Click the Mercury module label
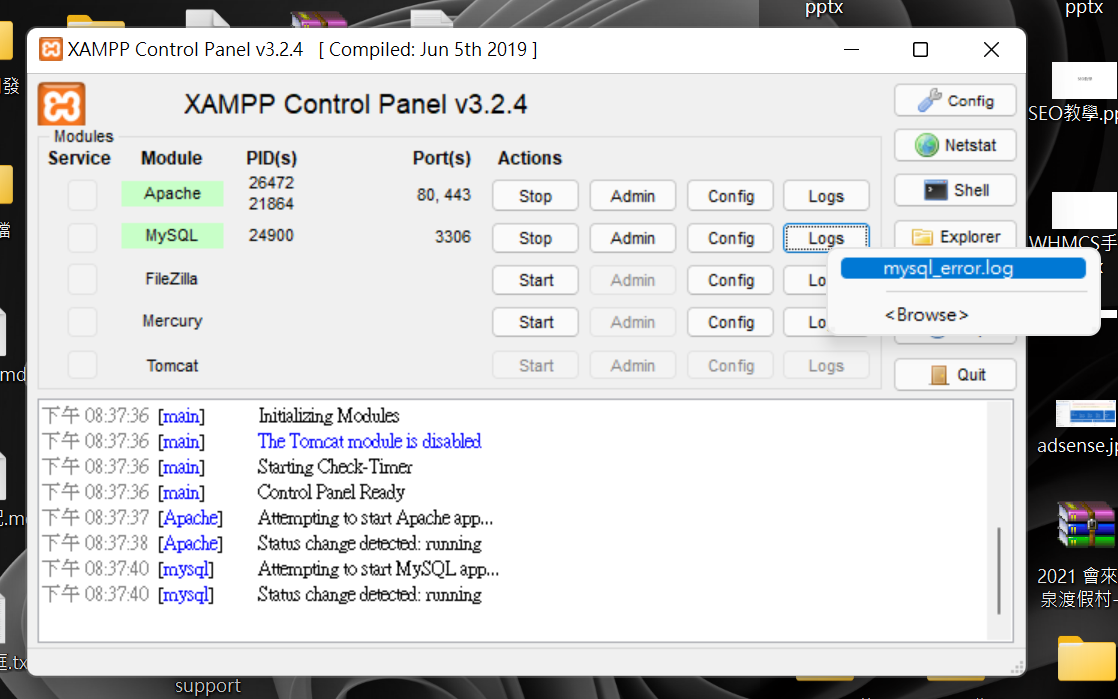 coord(172,321)
